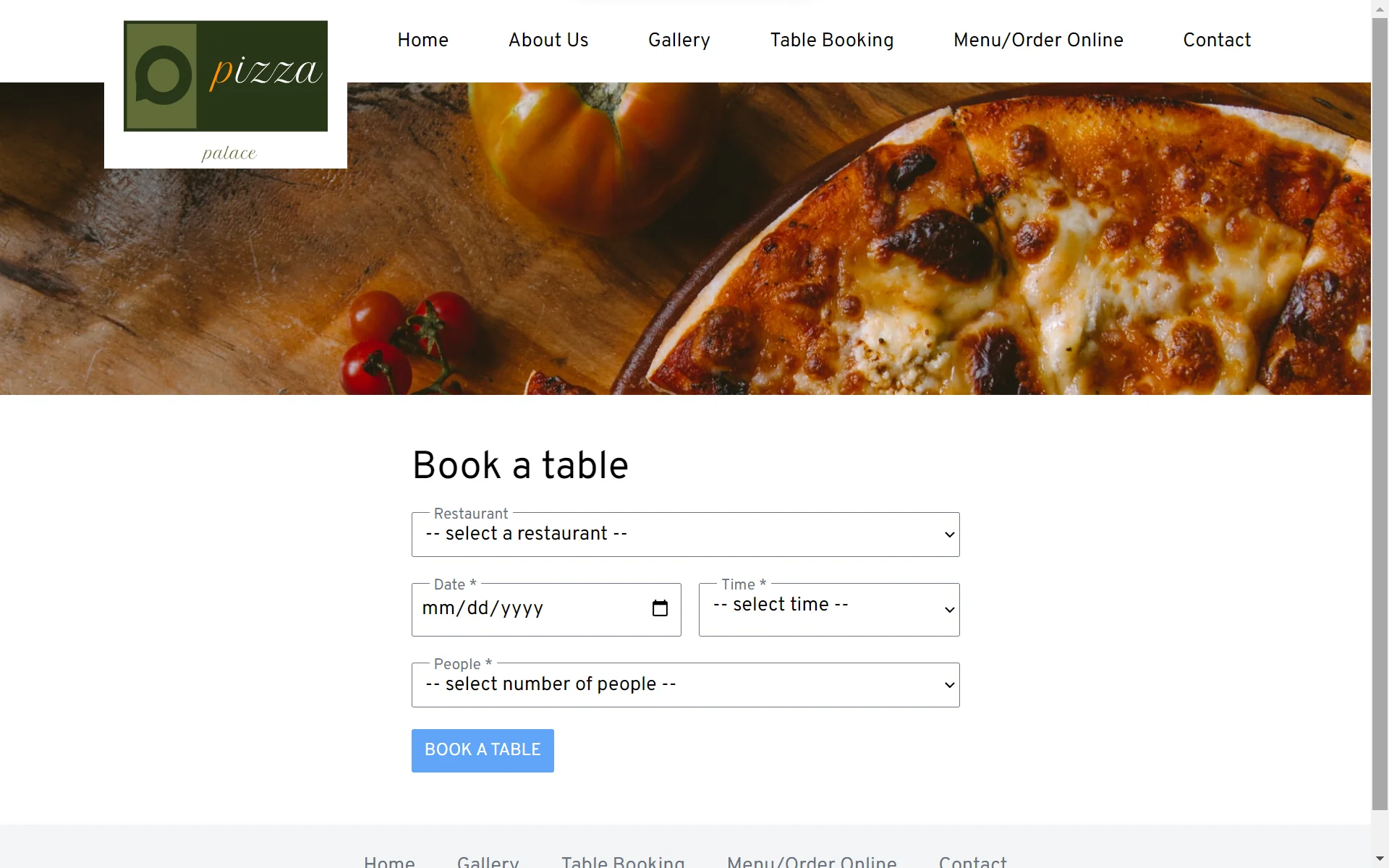The width and height of the screenshot is (1389, 868).
Task: Click the Book a Table button
Action: point(483,750)
